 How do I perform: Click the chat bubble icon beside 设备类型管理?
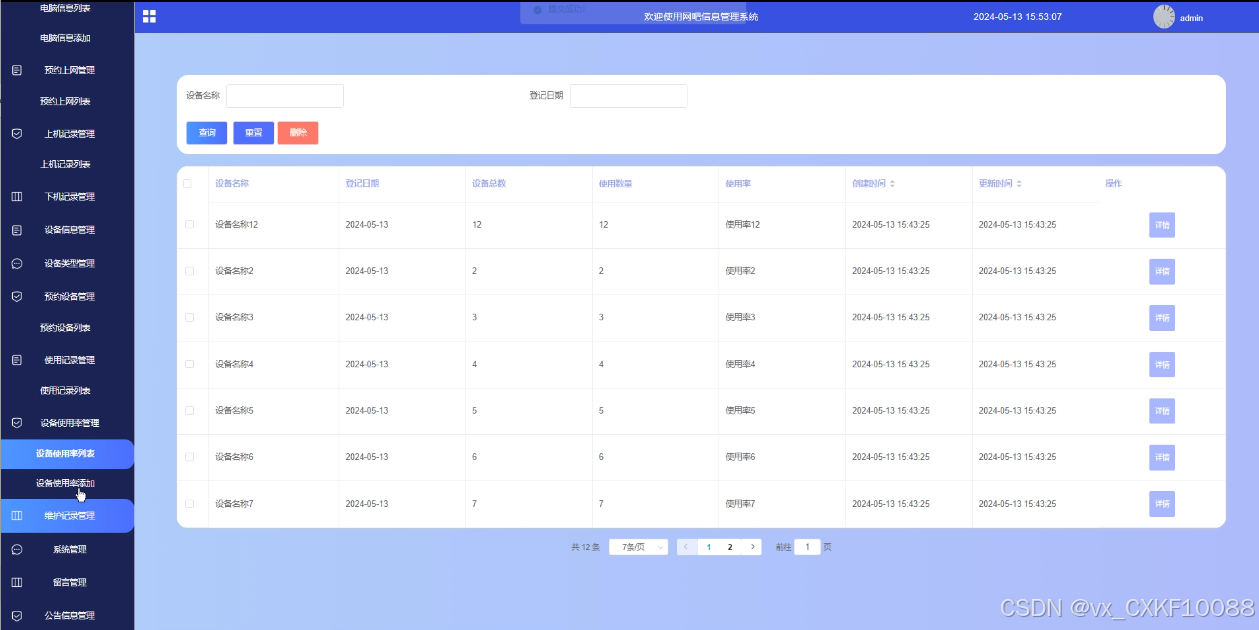tap(17, 264)
